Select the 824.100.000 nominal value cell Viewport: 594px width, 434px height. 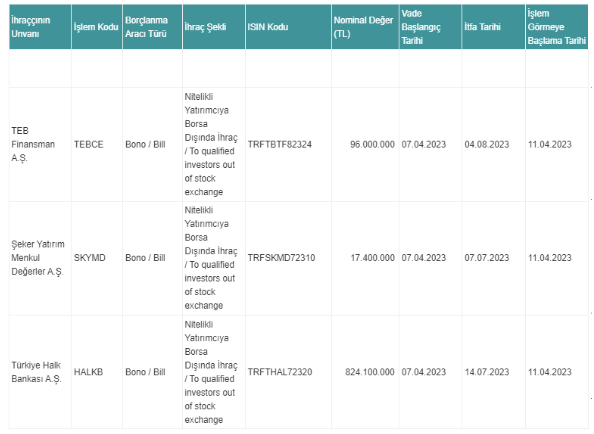tap(366, 372)
